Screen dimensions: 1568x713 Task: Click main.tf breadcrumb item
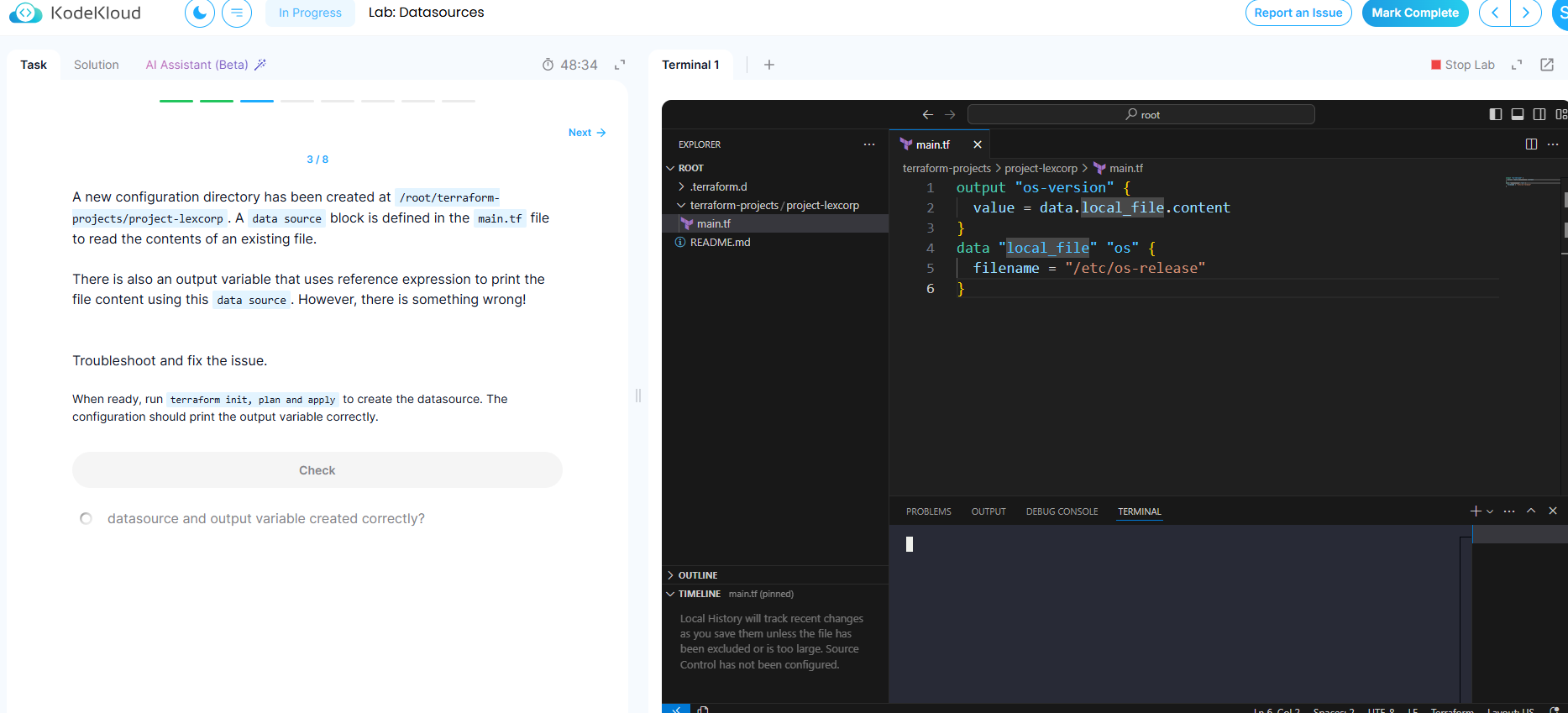tap(1118, 168)
